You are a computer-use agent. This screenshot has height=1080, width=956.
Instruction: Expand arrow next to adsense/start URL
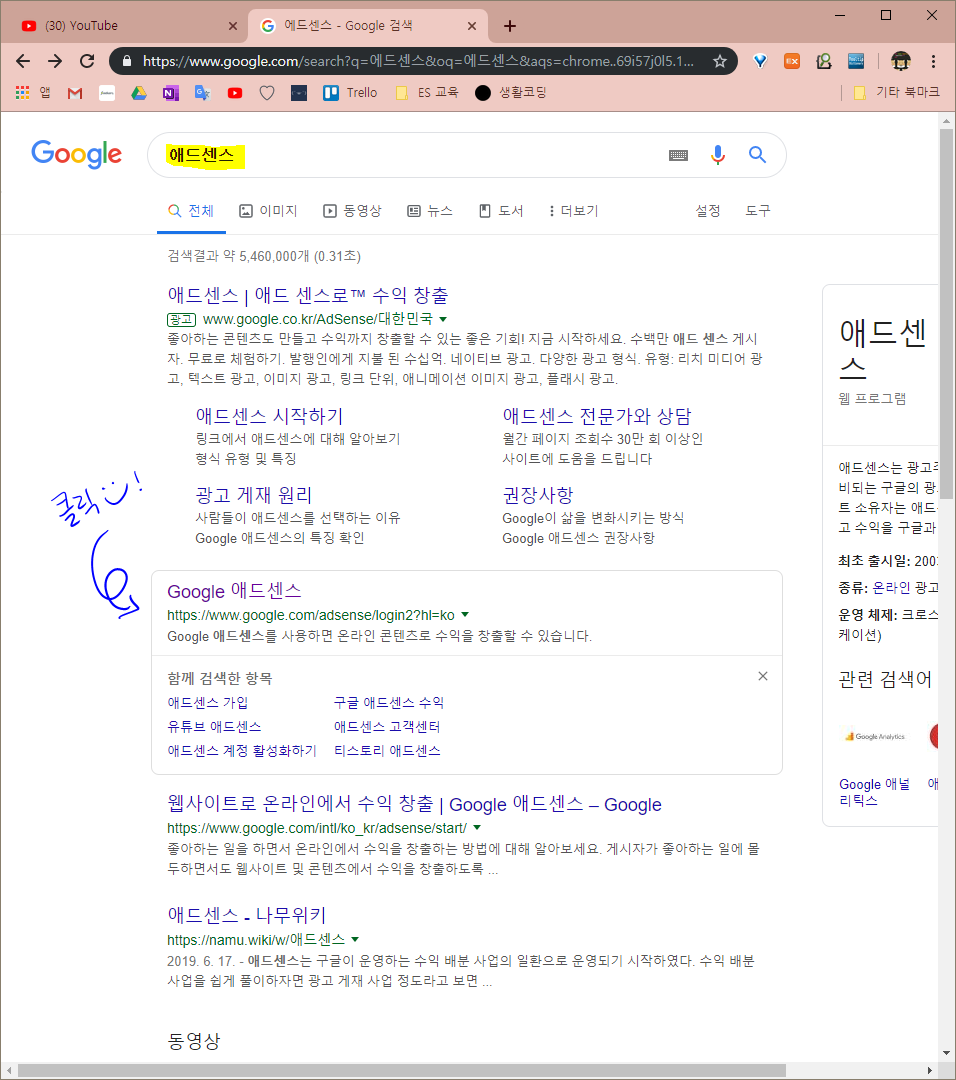[x=477, y=827]
